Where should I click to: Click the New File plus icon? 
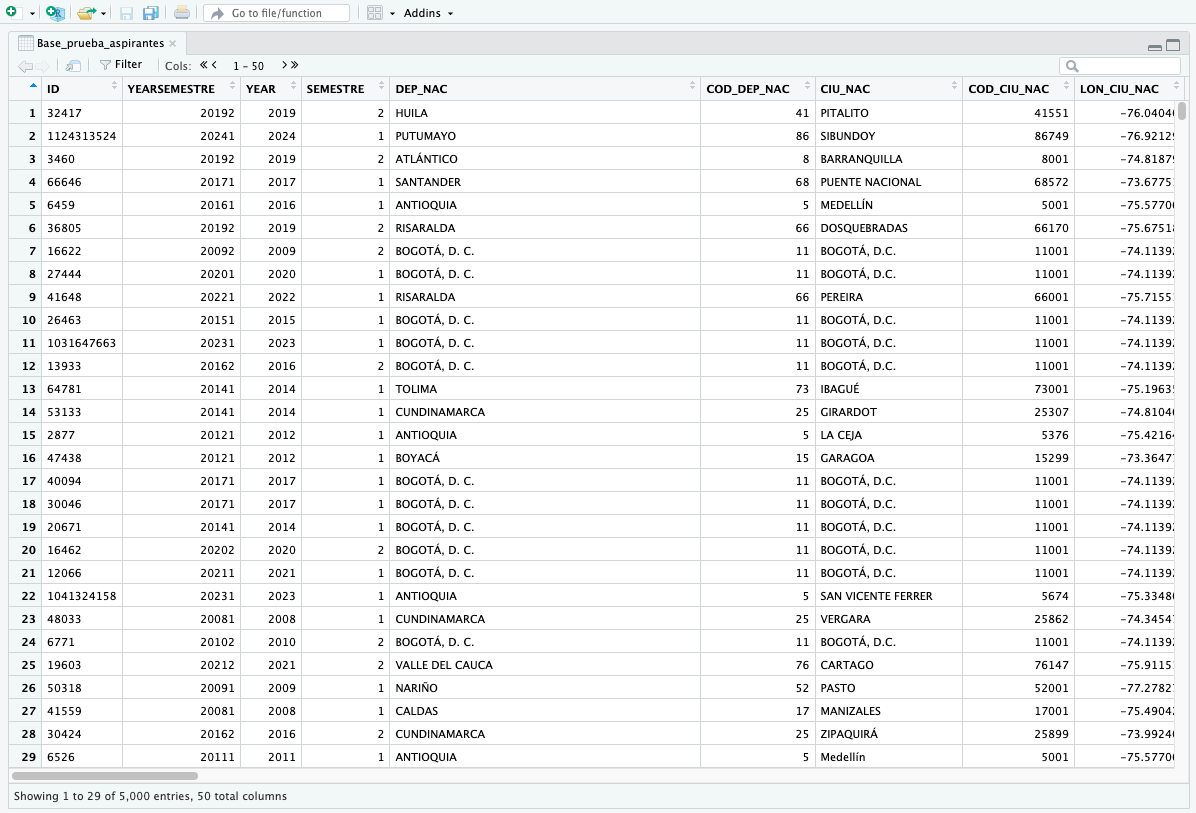click(11, 12)
